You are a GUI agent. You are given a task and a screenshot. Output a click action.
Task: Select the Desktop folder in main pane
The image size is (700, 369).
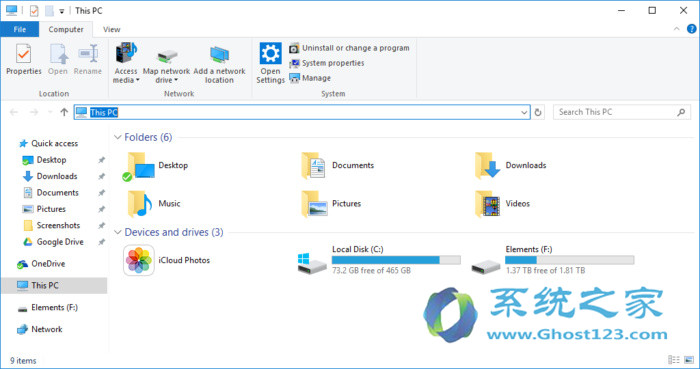(x=155, y=166)
